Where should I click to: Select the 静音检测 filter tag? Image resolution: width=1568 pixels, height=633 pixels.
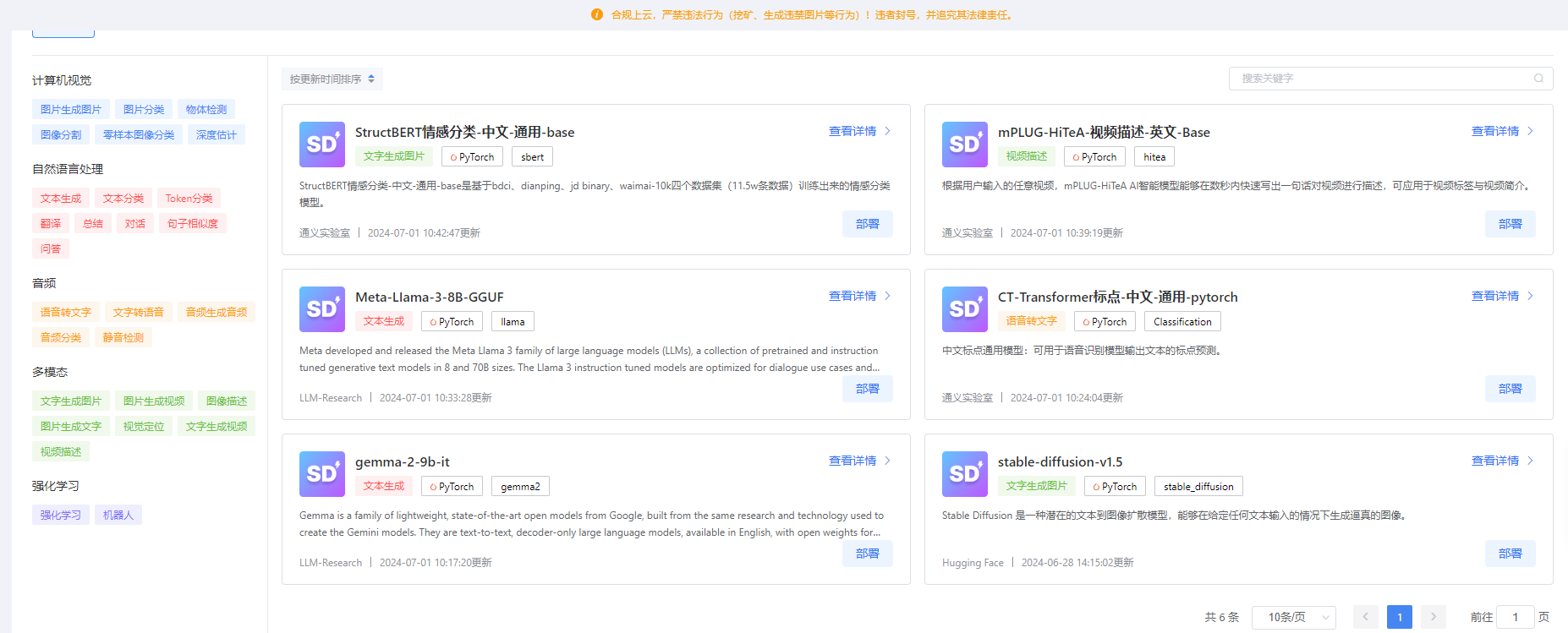(x=123, y=337)
